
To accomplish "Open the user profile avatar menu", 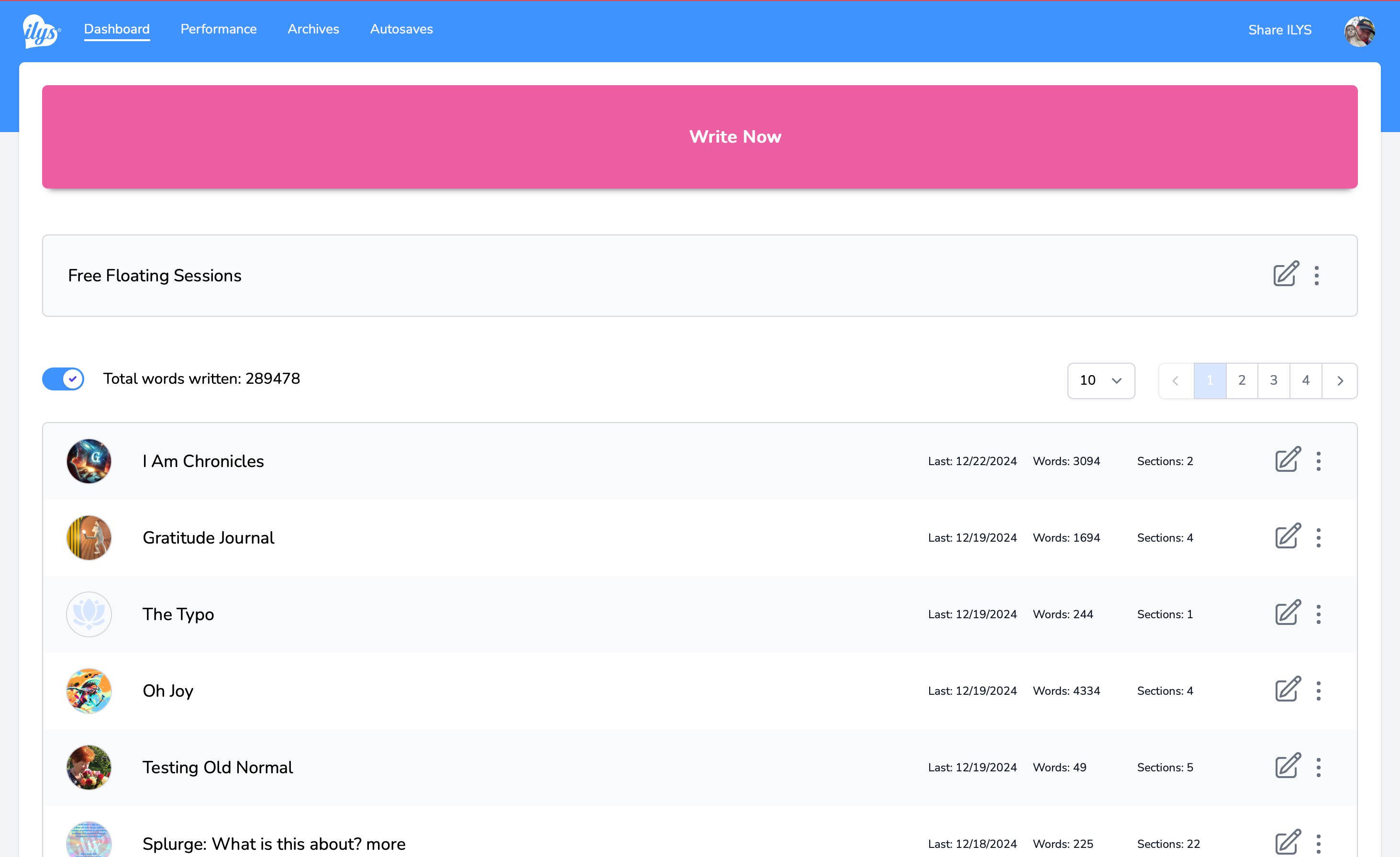I will tap(1359, 31).
